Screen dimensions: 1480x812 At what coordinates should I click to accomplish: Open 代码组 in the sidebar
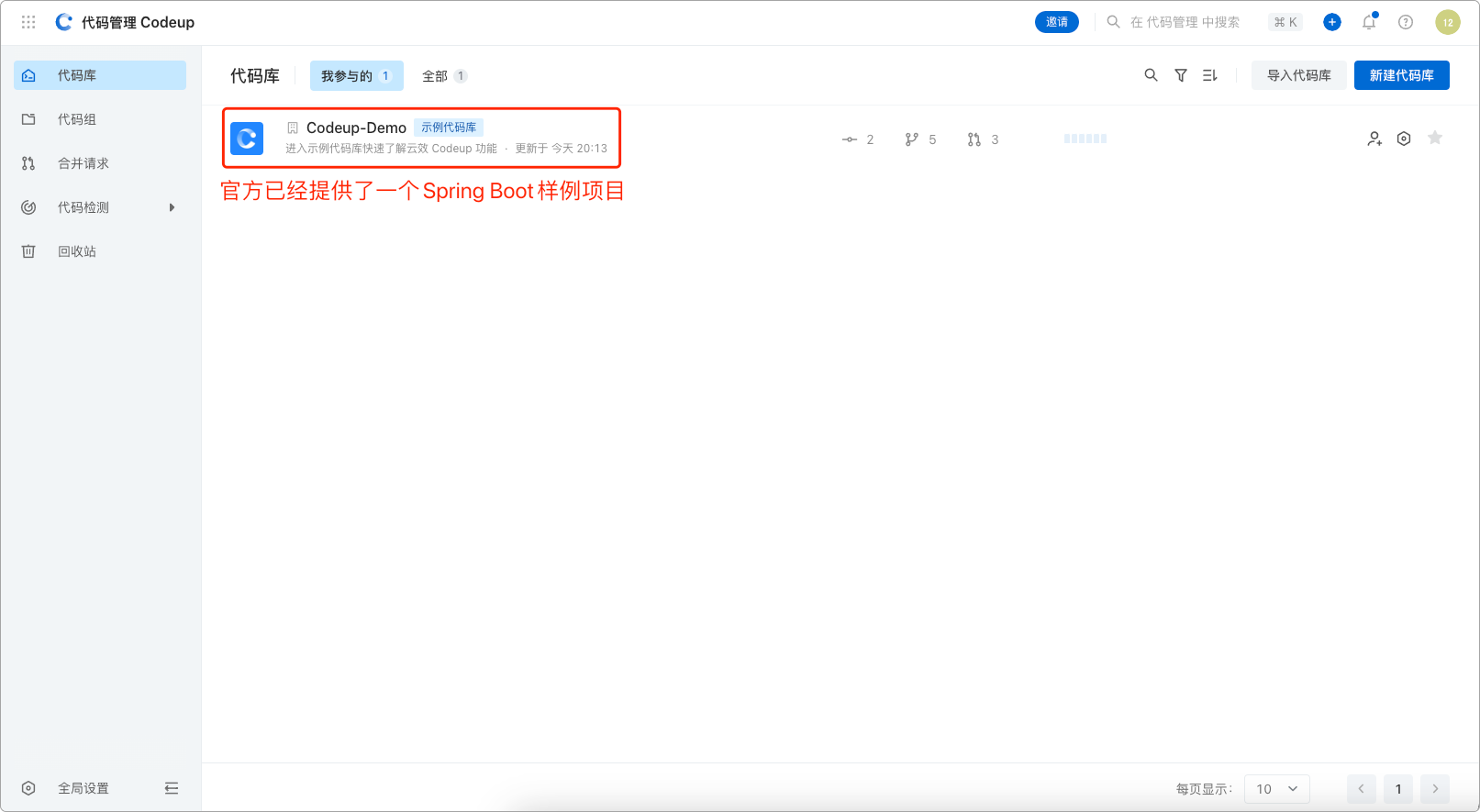click(x=100, y=119)
